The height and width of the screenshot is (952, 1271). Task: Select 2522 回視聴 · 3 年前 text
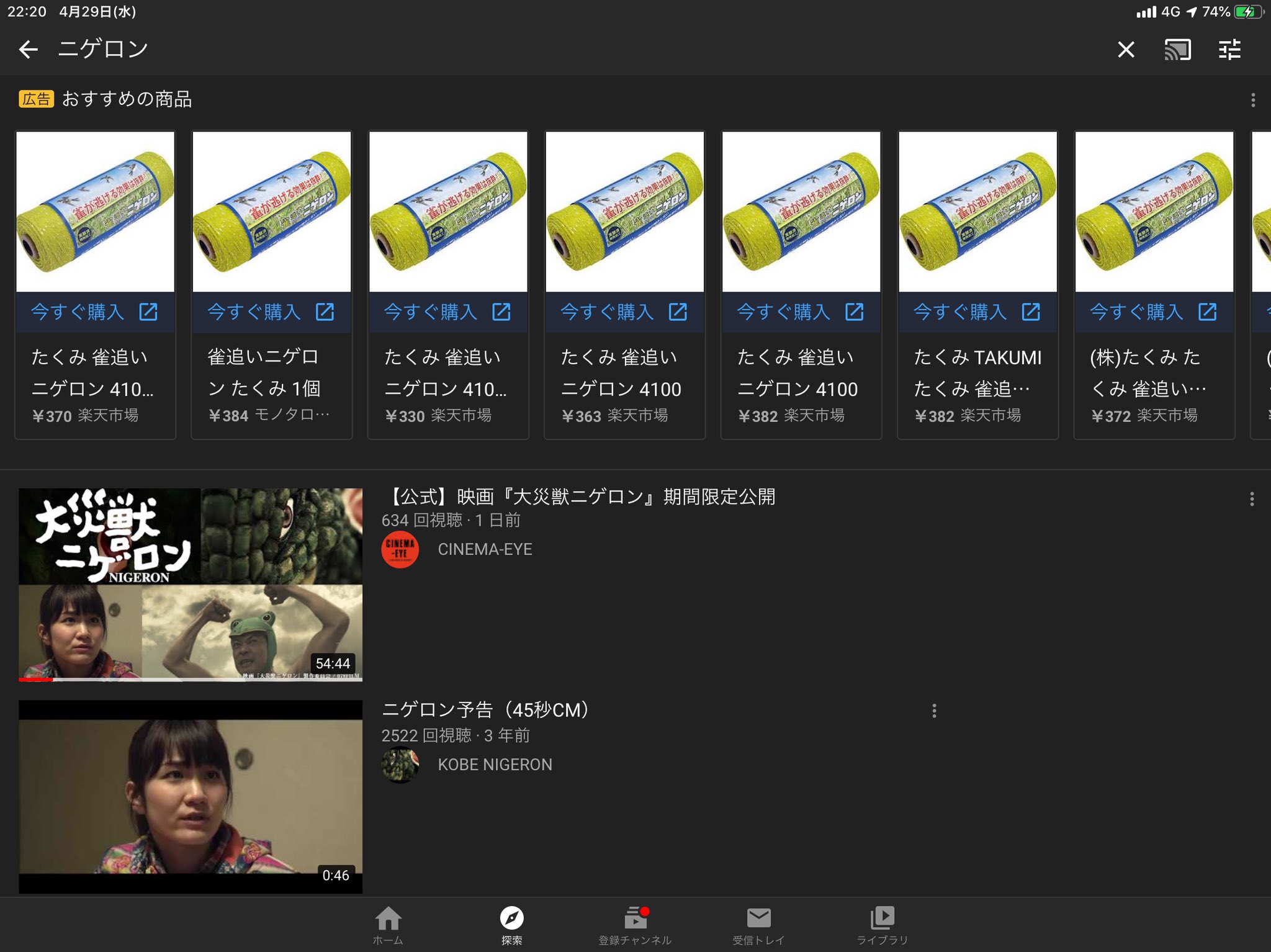[x=456, y=735]
